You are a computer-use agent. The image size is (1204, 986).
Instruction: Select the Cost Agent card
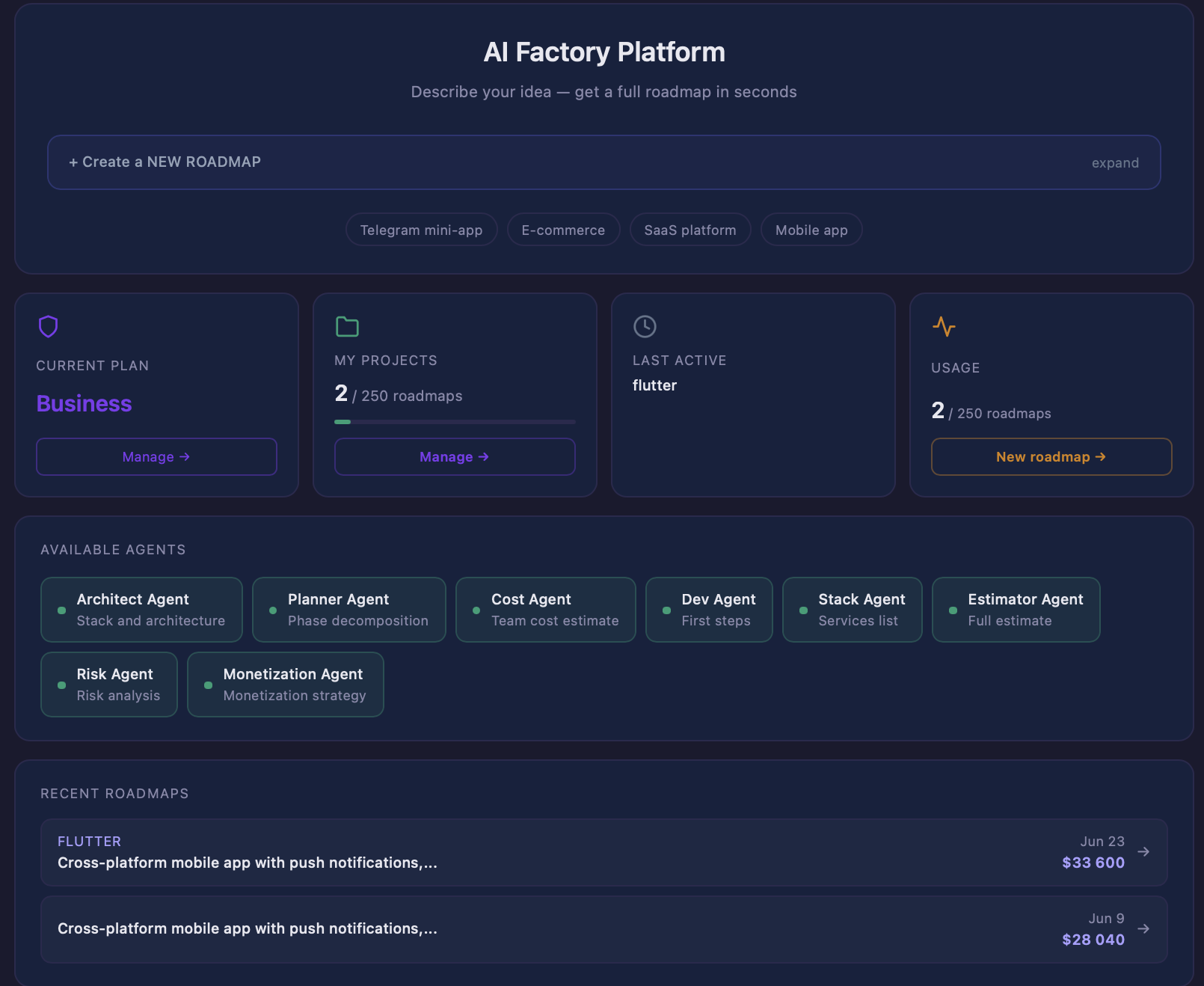point(546,610)
